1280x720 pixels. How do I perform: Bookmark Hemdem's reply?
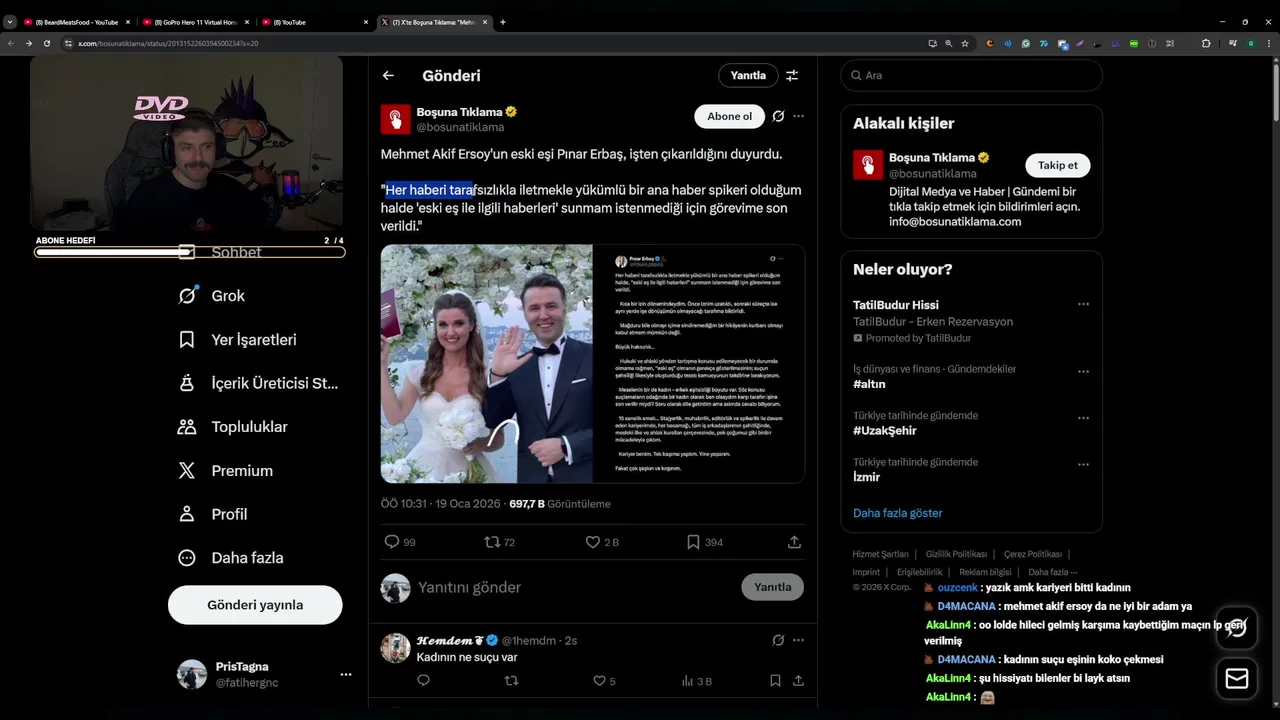pos(775,681)
